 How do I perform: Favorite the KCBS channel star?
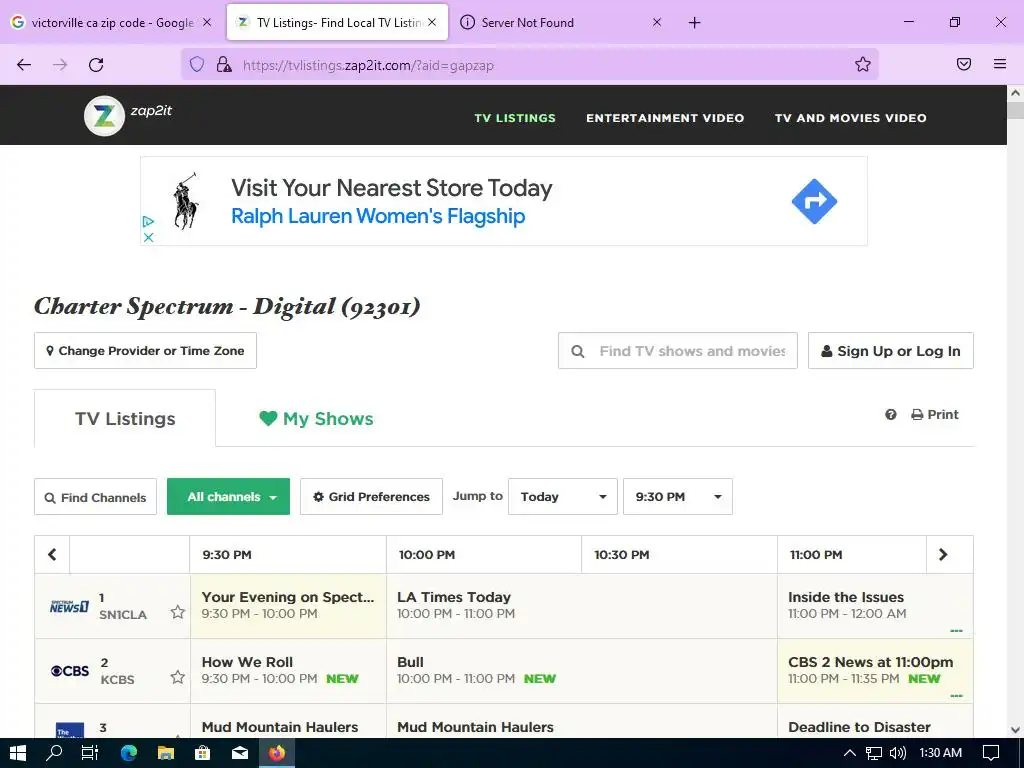click(x=178, y=677)
